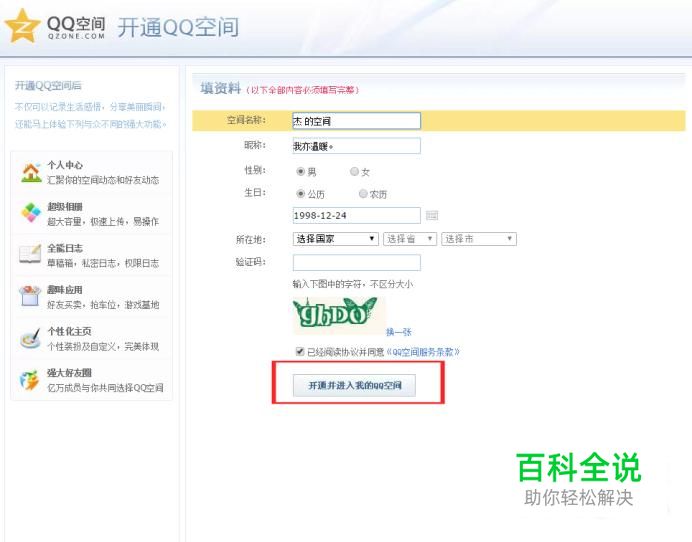Click the 超大容量，极速上传，易操作 description
This screenshot has width=692, height=542.
pos(103,222)
